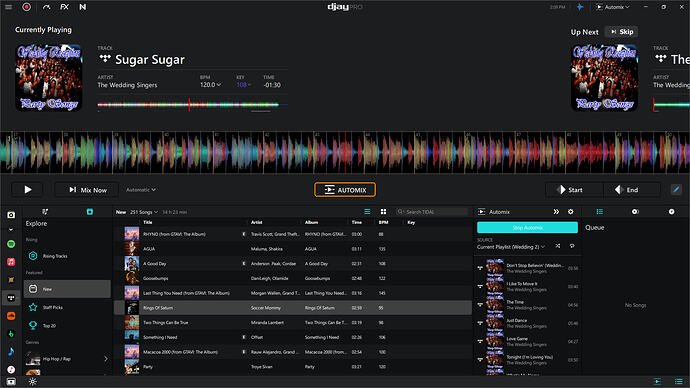690x388 pixels.
Task: Set the transition Start point
Action: pyautogui.click(x=574, y=190)
